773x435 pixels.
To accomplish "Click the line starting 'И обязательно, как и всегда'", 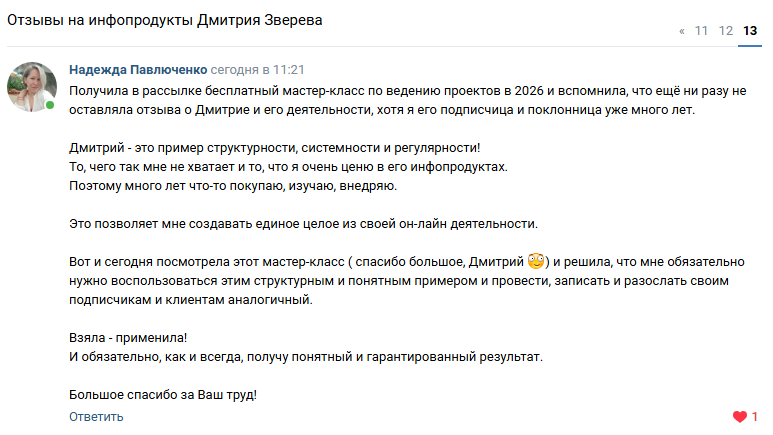I will pyautogui.click(x=306, y=357).
